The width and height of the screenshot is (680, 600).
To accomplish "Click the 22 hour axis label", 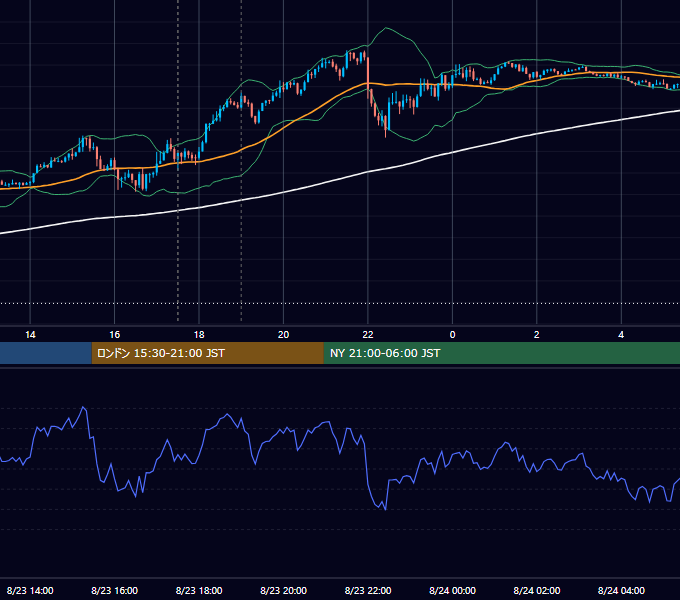I will click(368, 335).
